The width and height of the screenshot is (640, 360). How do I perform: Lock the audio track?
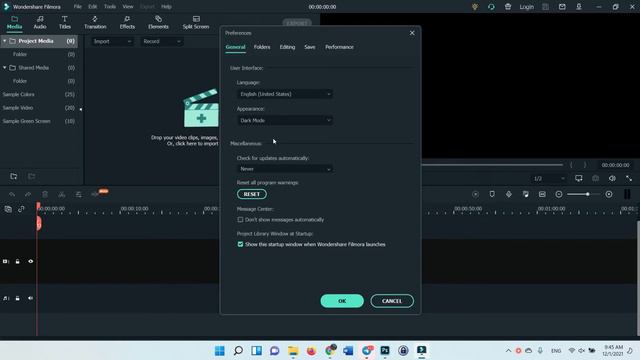pyautogui.click(x=18, y=298)
